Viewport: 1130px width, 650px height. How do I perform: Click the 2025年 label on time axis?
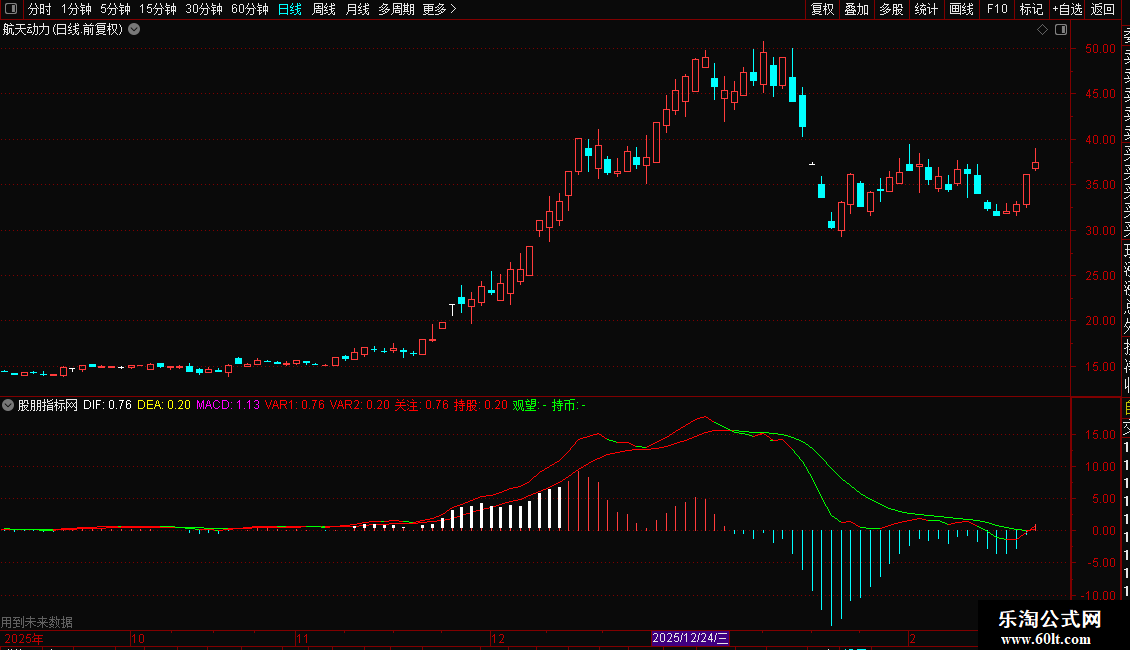24,638
